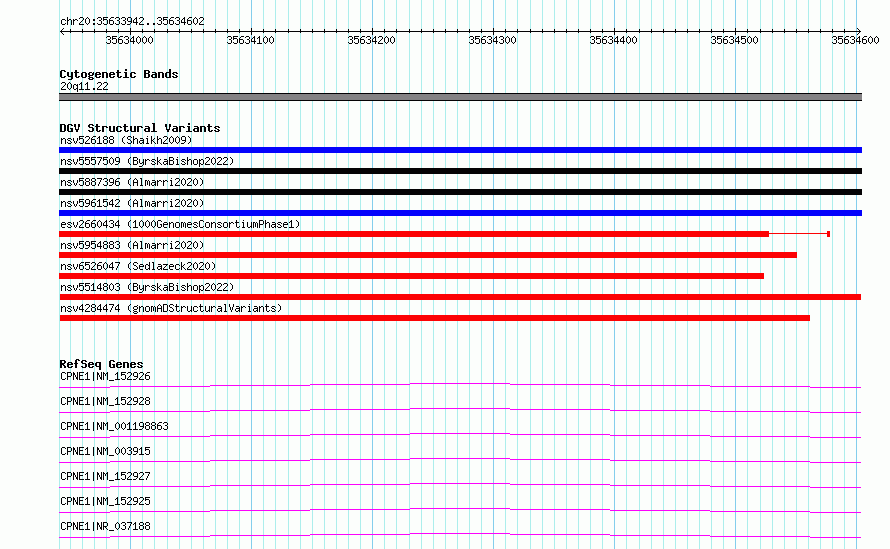Select the magenta intron line of NM_152928
Viewport: 890px width, 549px height.
click(x=460, y=409)
